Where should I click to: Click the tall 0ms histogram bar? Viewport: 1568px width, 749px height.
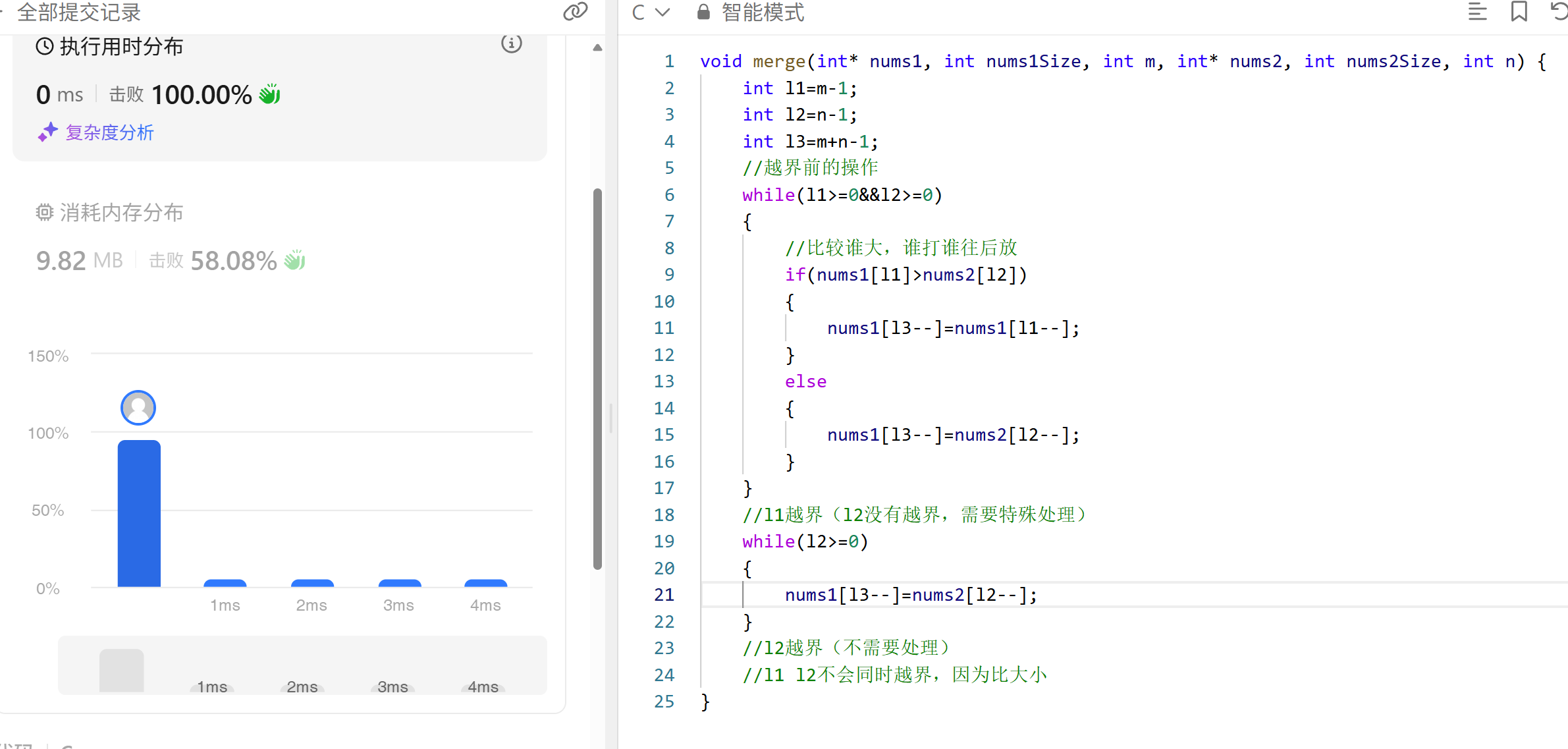[x=139, y=513]
